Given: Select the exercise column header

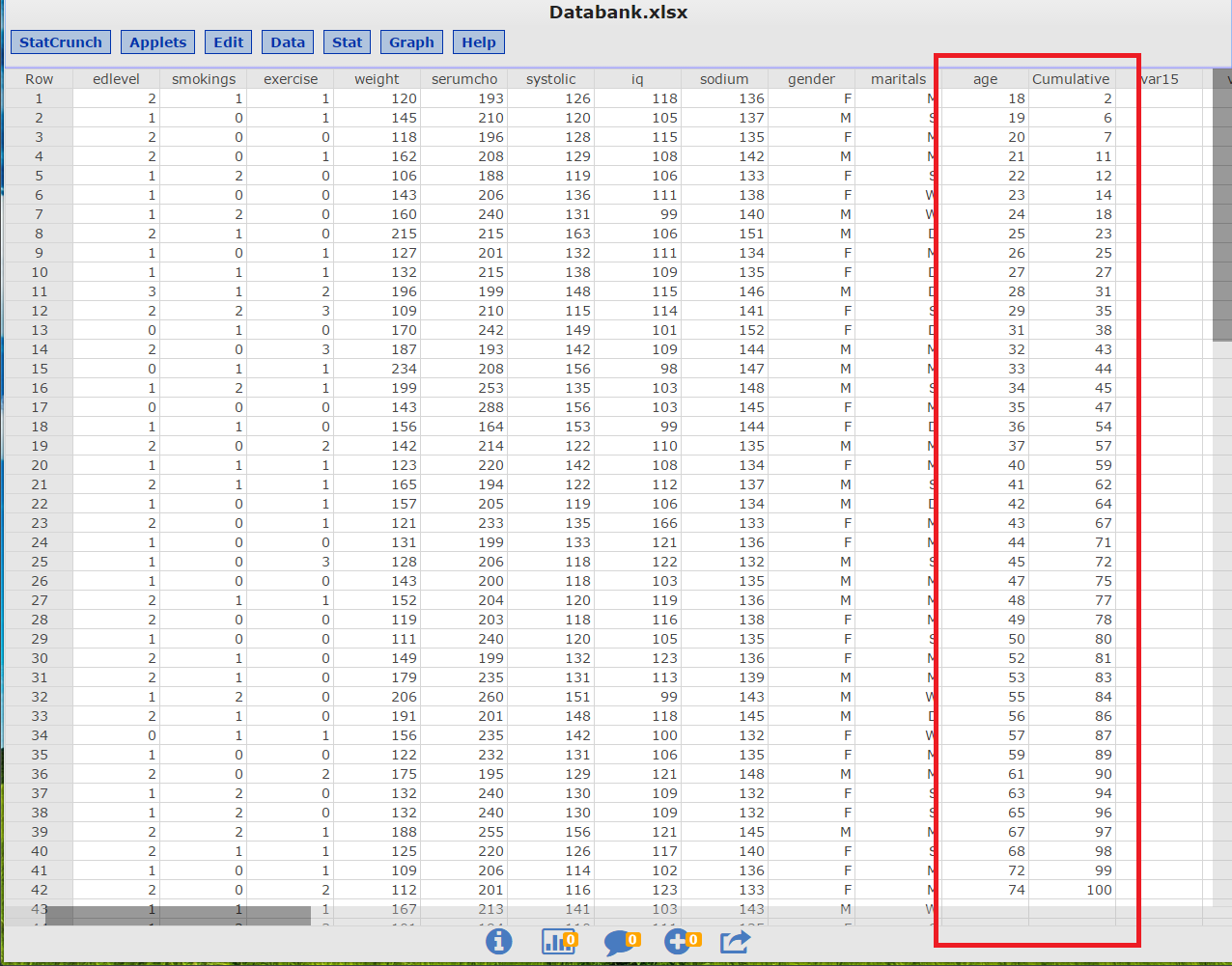Looking at the screenshot, I should coord(291,79).
